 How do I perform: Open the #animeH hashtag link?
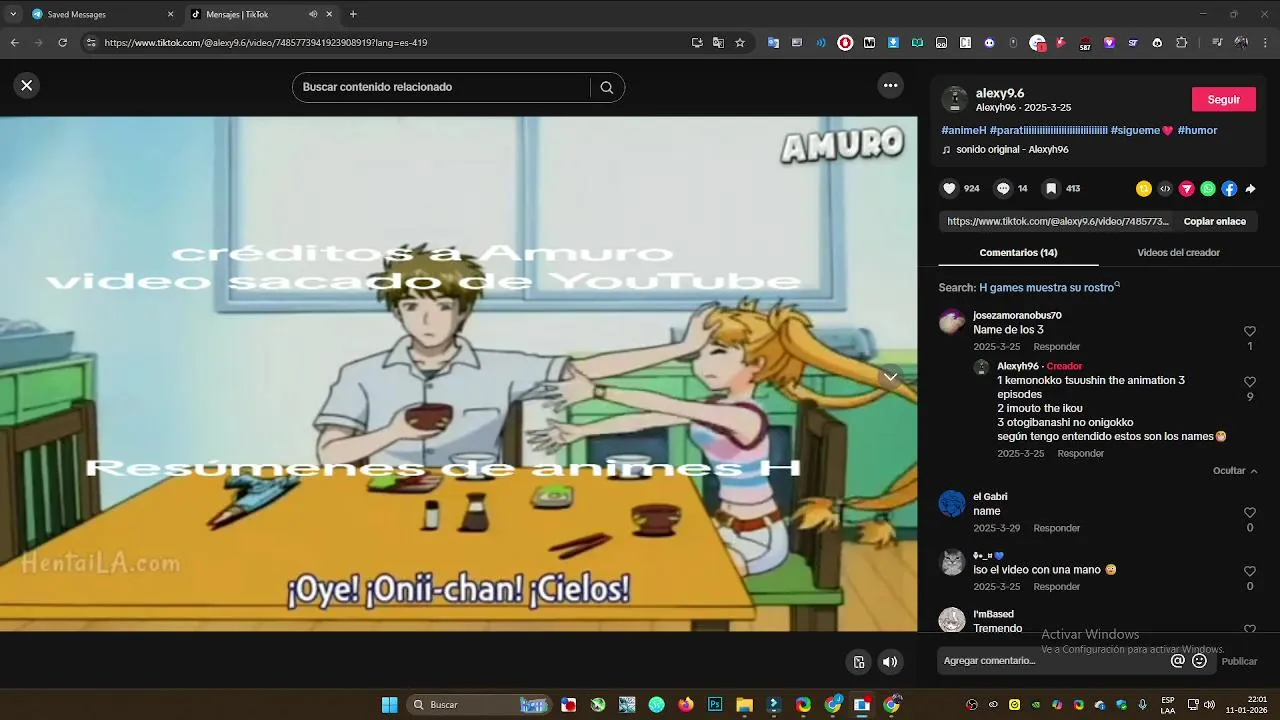[964, 131]
